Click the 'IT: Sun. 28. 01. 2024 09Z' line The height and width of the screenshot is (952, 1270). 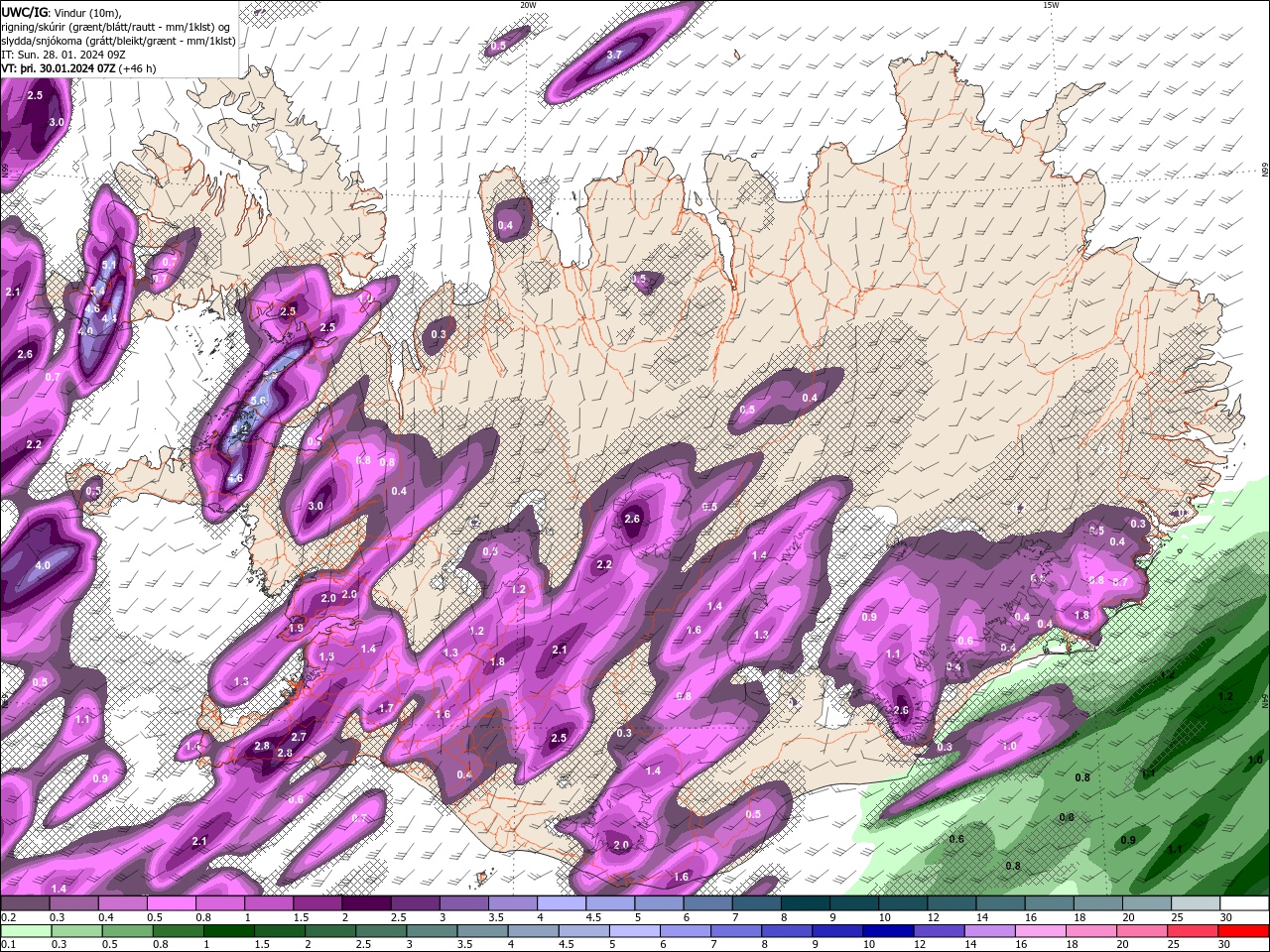click(65, 55)
